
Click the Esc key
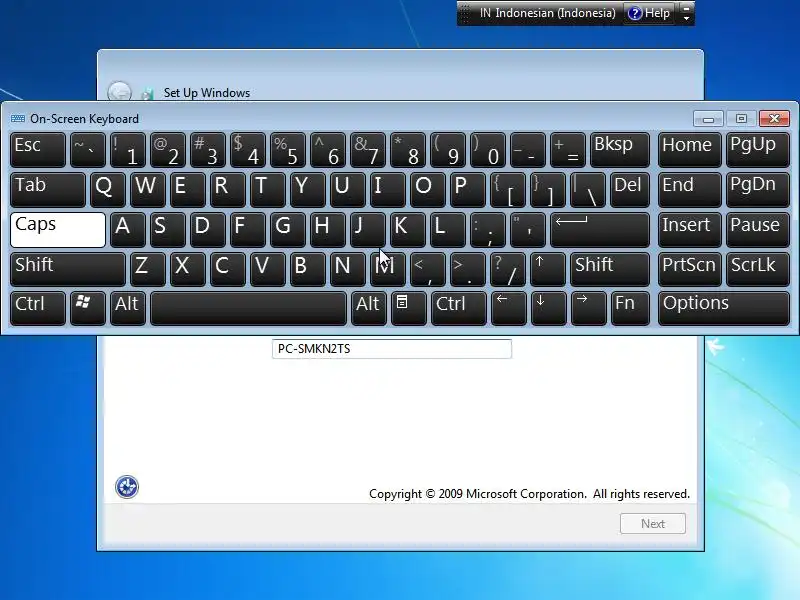point(38,150)
